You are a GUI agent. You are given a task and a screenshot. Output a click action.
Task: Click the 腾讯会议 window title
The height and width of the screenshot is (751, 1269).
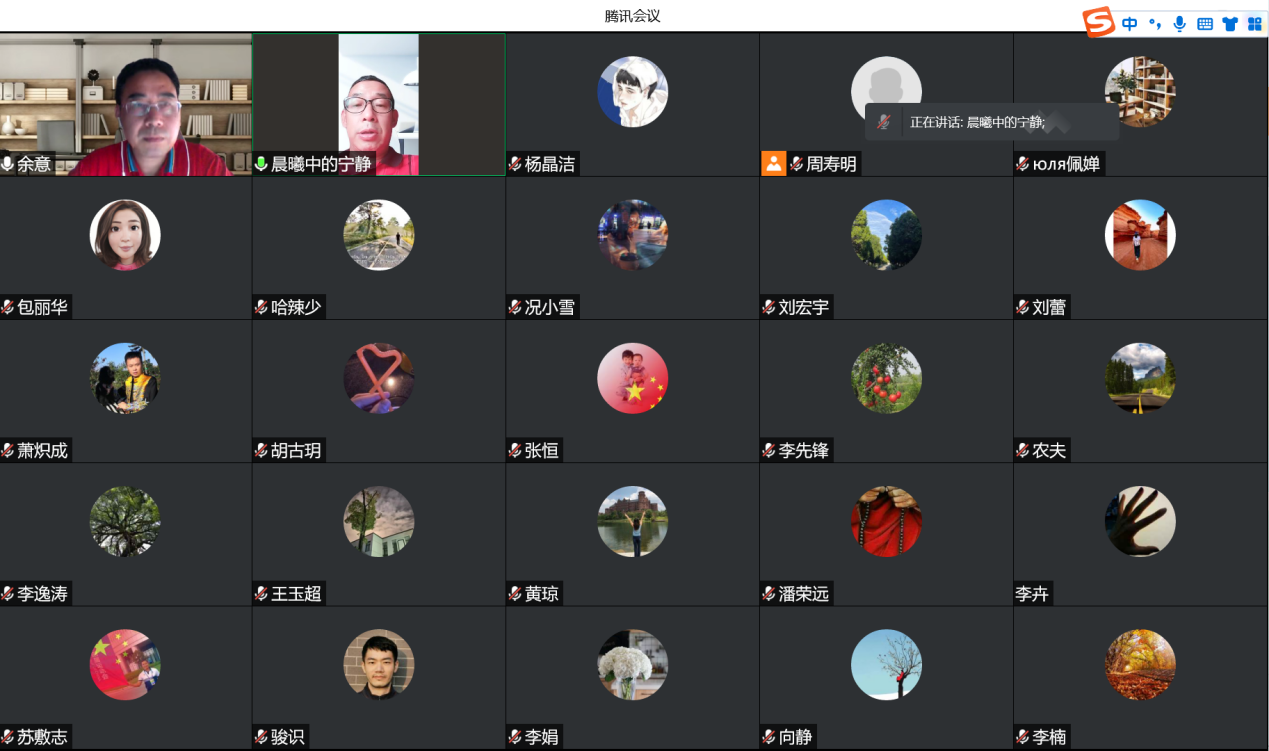pyautogui.click(x=633, y=16)
